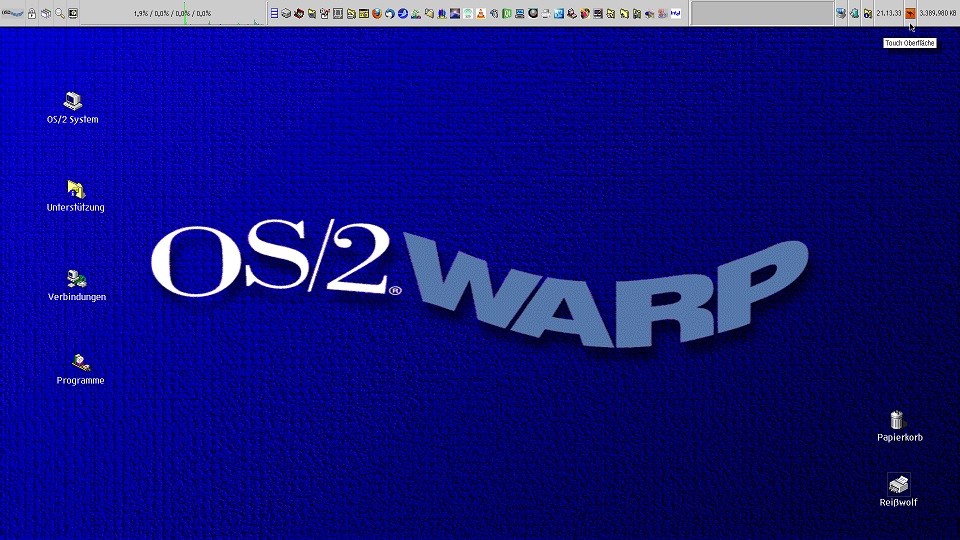This screenshot has height=540, width=960.
Task: Launch Thunderbird from the toolbar
Action: 389,13
